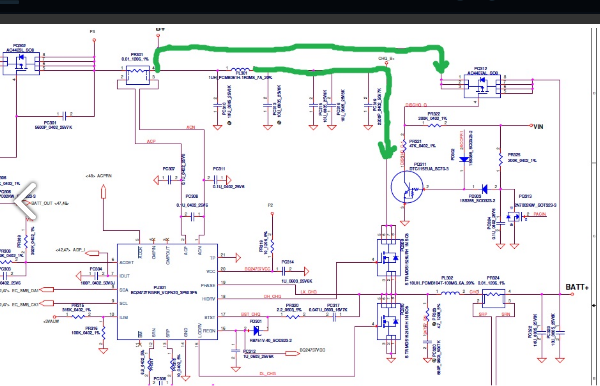Select the MOSFET symbol at top right
The height and width of the screenshot is (386, 600).
click(482, 86)
